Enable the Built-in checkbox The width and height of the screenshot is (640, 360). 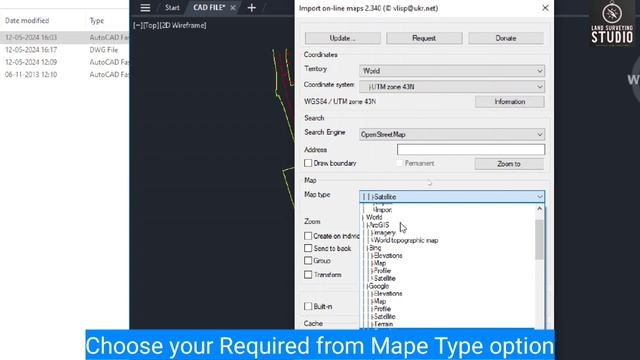click(x=308, y=306)
